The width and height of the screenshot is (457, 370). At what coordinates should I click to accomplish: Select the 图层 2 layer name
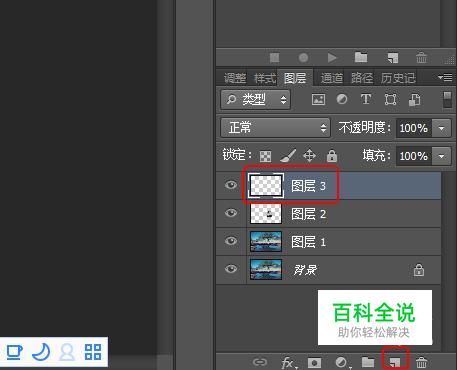[308, 214]
